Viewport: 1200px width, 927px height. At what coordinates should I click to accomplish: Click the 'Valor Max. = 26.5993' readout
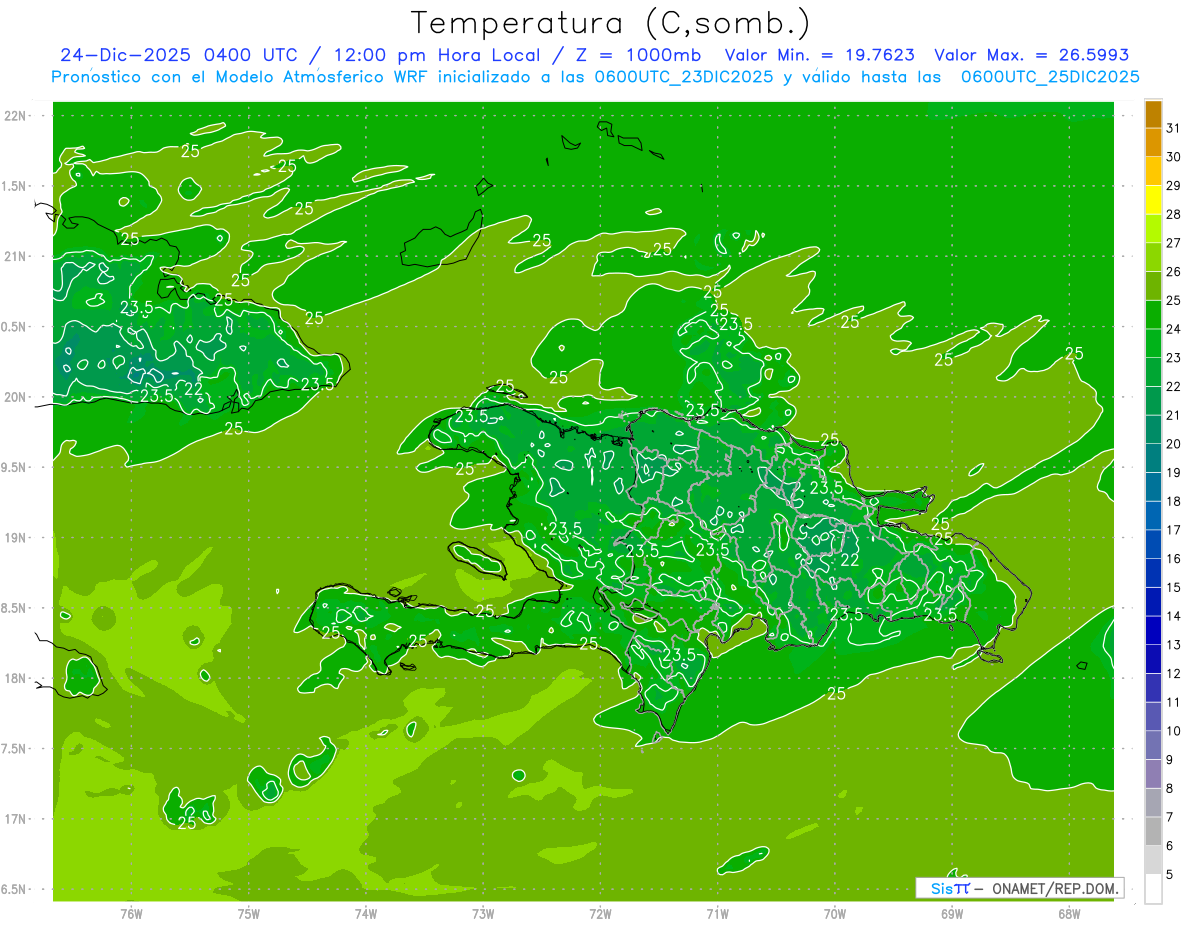[1031, 56]
